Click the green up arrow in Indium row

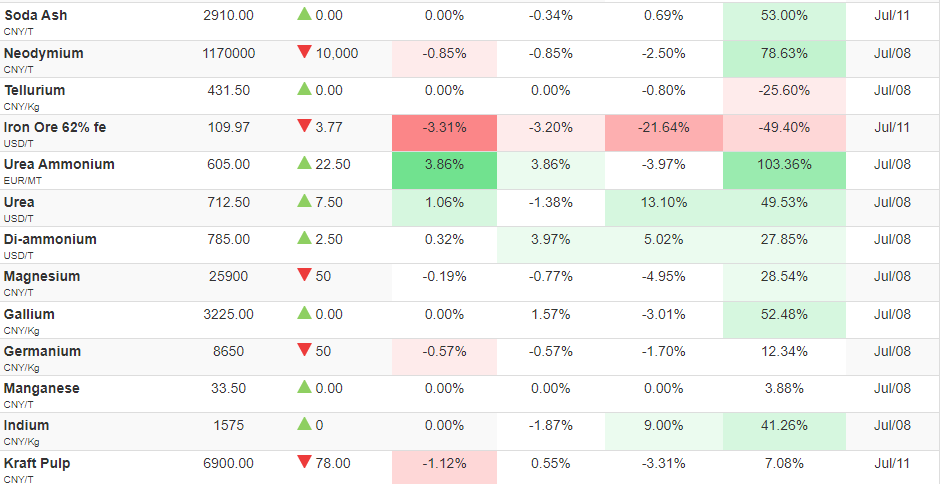(305, 424)
